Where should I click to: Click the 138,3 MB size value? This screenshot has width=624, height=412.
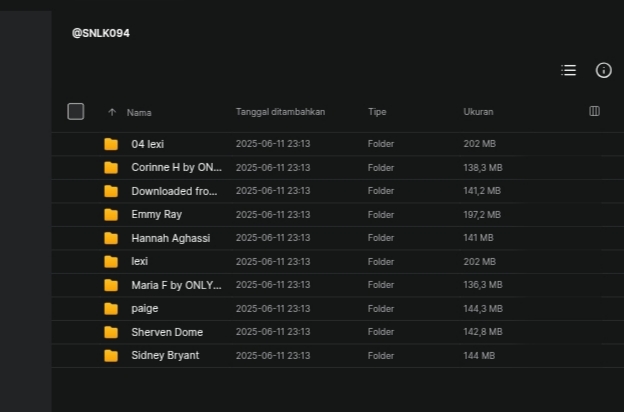click(x=483, y=168)
